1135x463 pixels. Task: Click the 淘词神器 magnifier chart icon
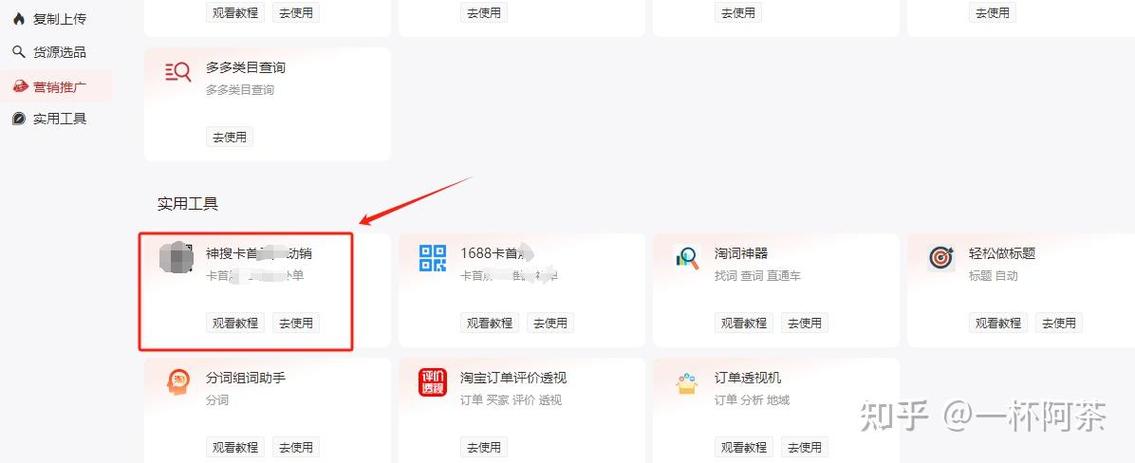click(x=687, y=258)
